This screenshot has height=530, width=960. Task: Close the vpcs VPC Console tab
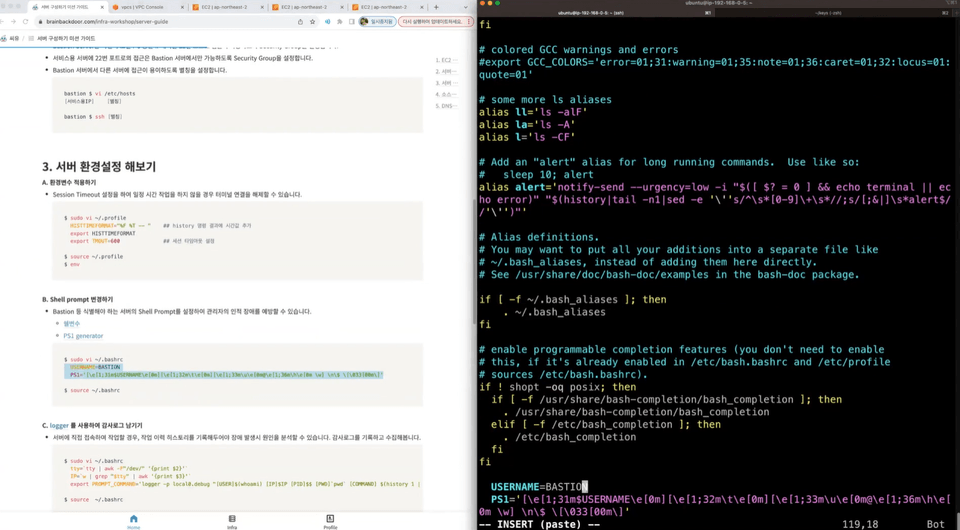click(182, 7)
